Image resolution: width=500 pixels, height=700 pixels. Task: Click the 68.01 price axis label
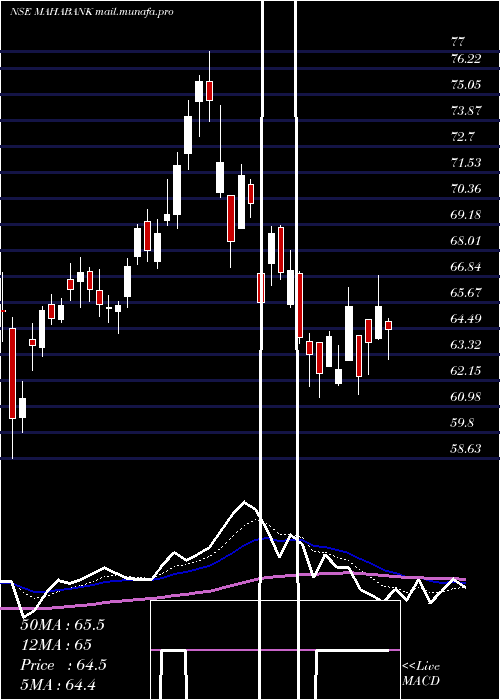click(x=466, y=241)
